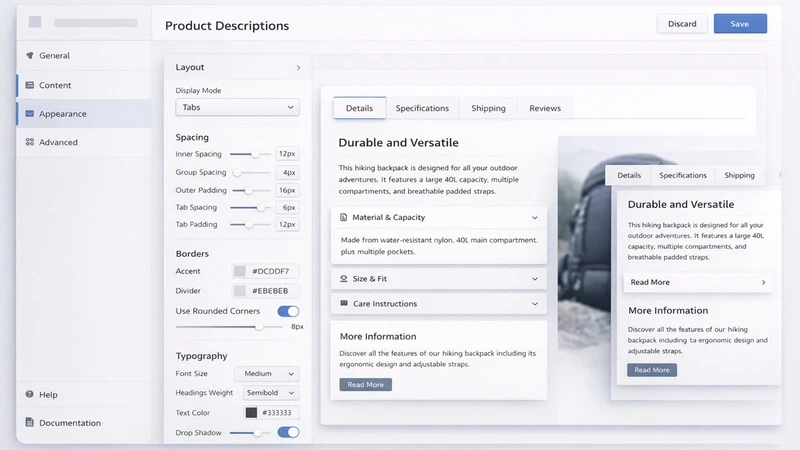Click the Inner Spacing slider

pos(250,154)
